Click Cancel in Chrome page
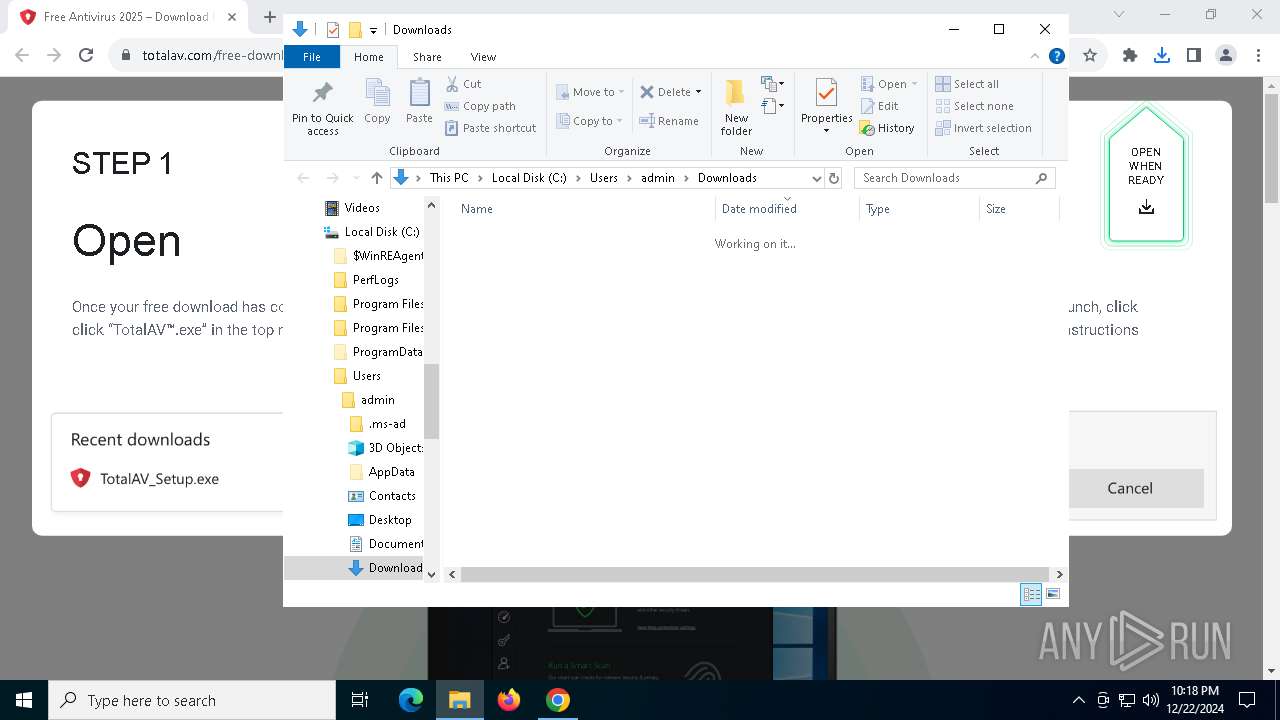 pos(1130,488)
